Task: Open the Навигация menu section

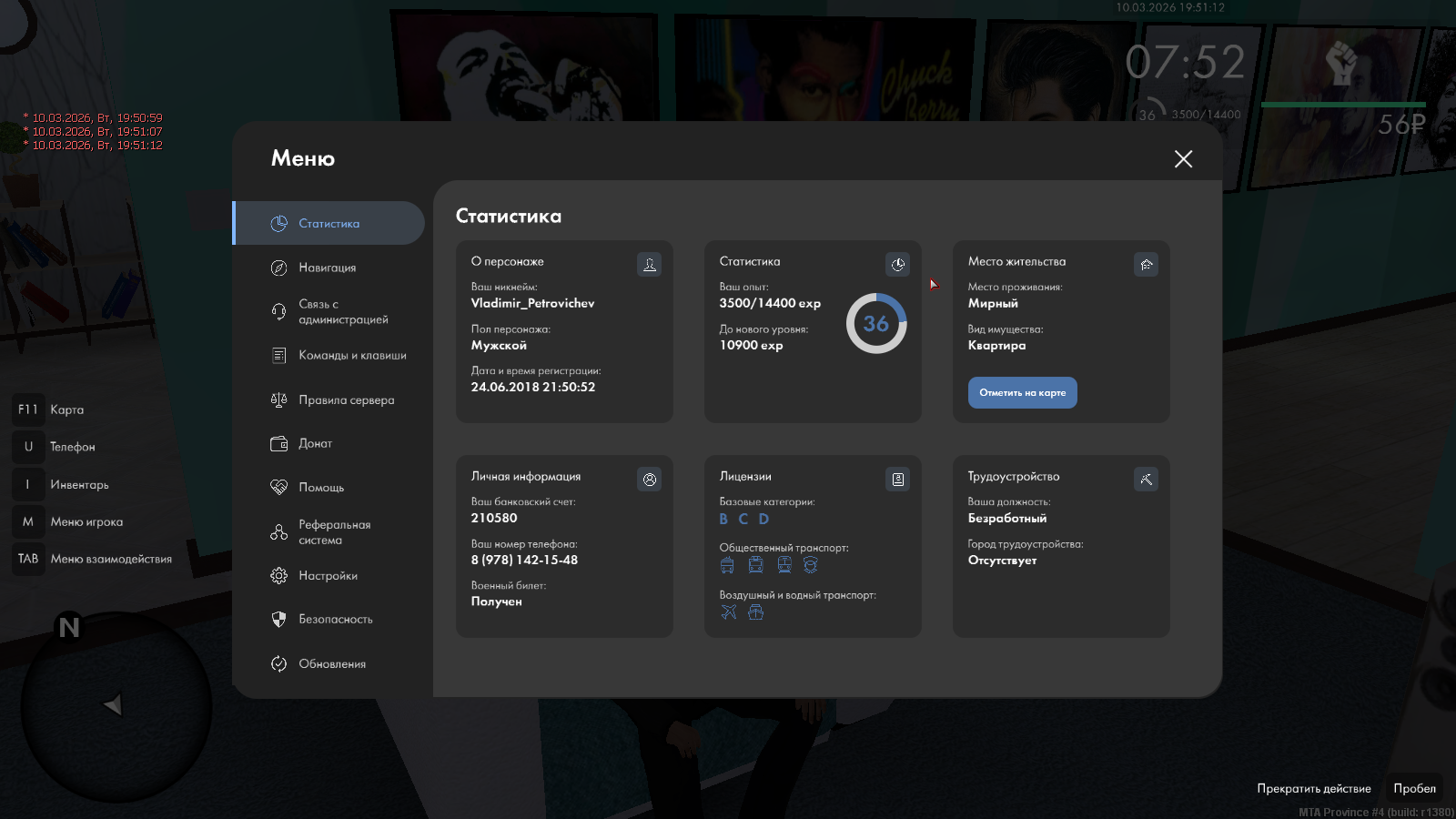Action: (x=328, y=268)
